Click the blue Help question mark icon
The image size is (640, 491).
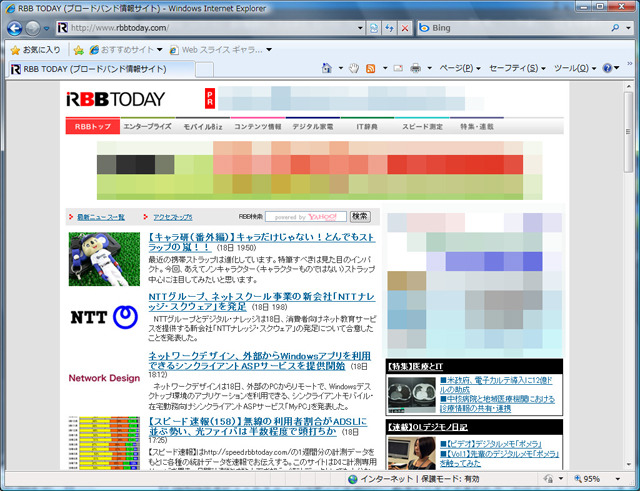click(607, 68)
